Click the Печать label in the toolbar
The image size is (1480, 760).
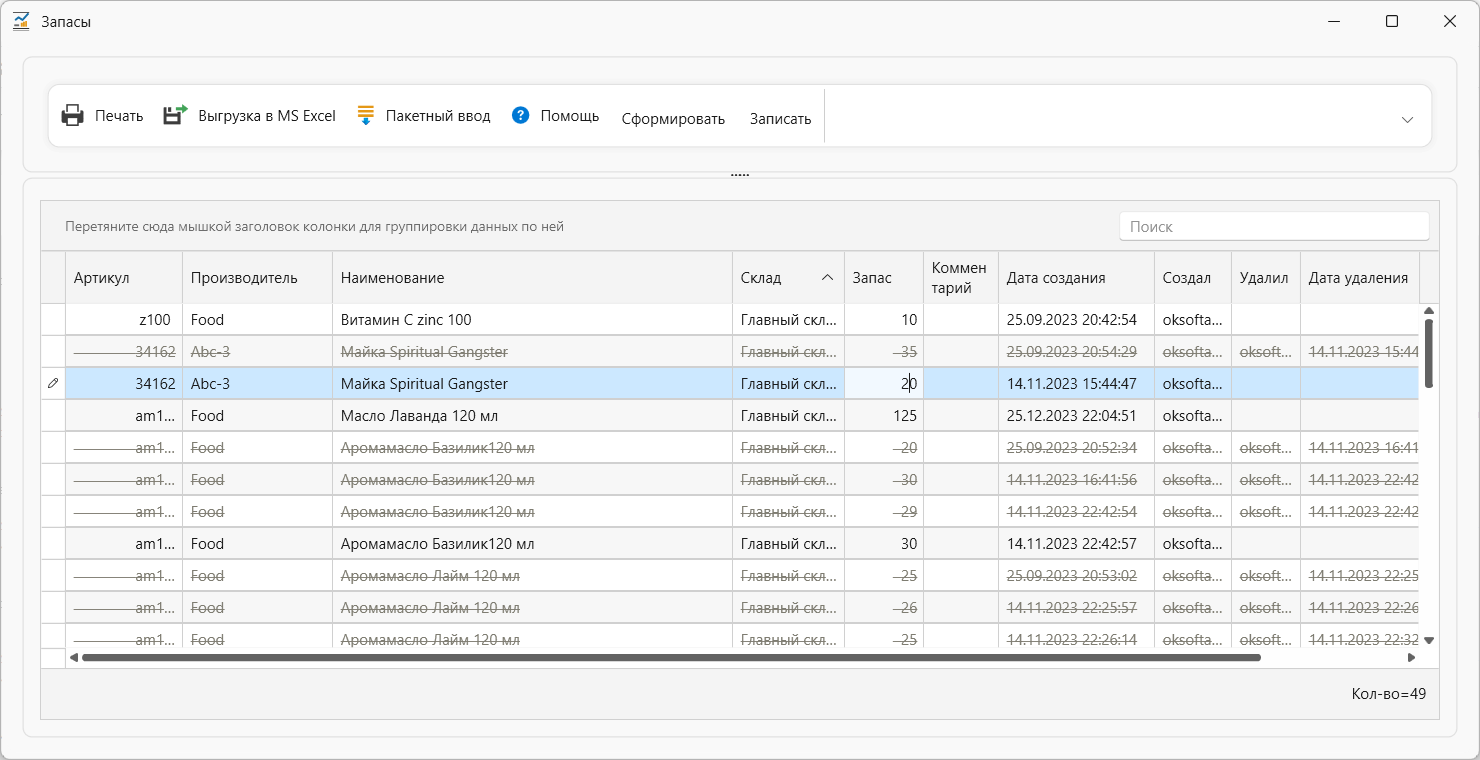119,116
